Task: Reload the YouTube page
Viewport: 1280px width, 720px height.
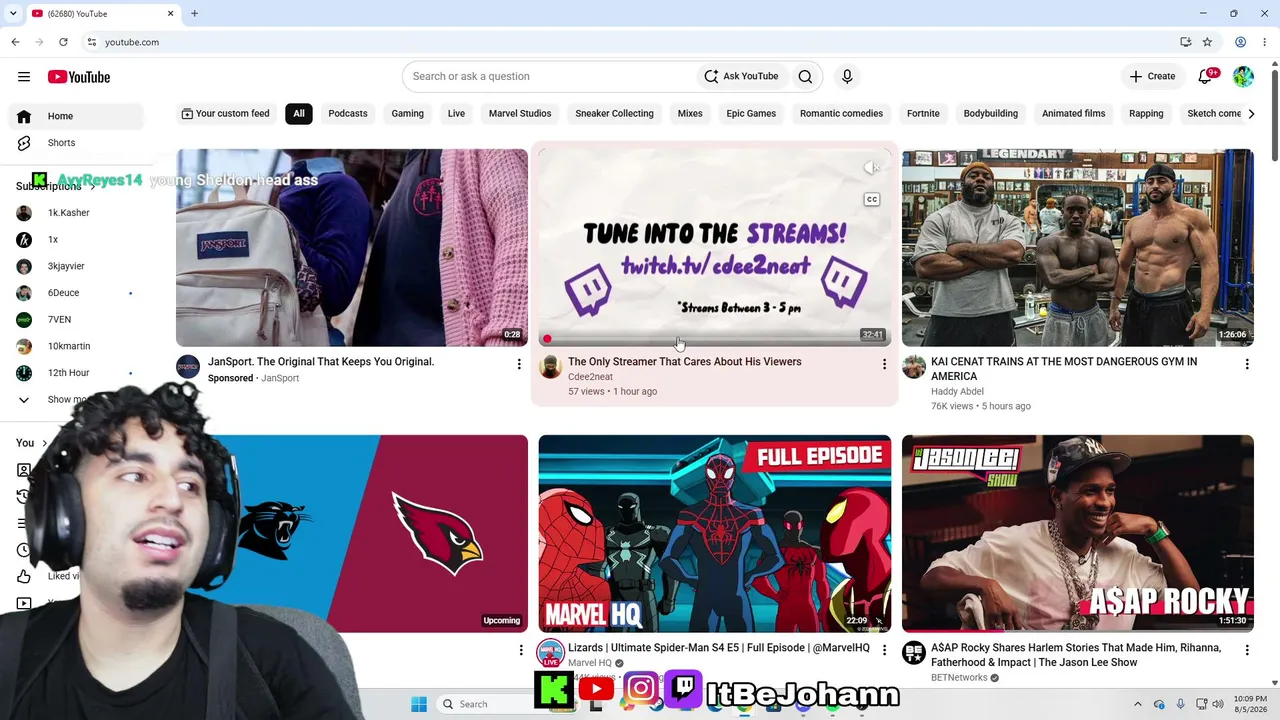Action: point(63,42)
